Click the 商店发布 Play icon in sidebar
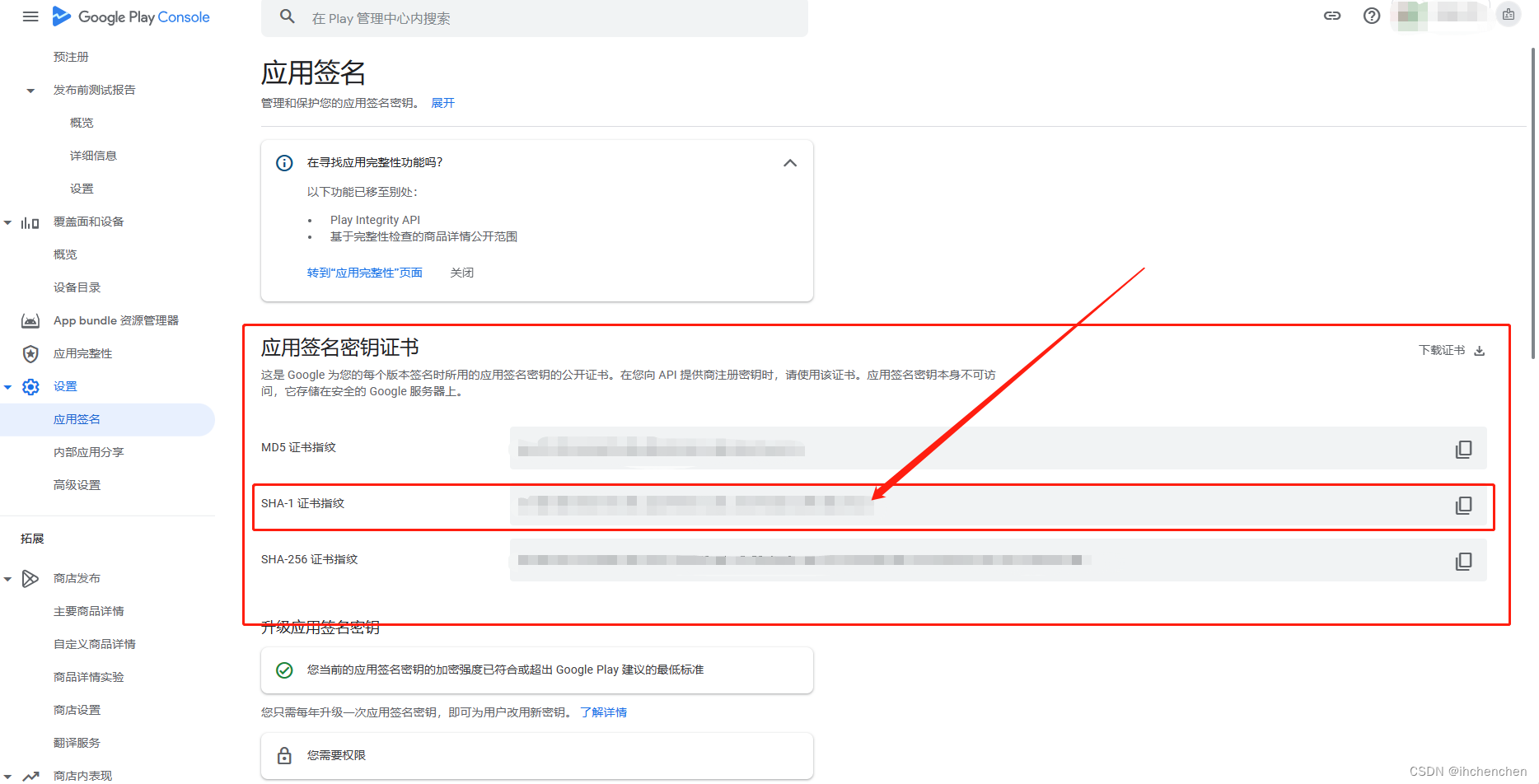Screen dimensions: 1539x784 (x=30, y=578)
